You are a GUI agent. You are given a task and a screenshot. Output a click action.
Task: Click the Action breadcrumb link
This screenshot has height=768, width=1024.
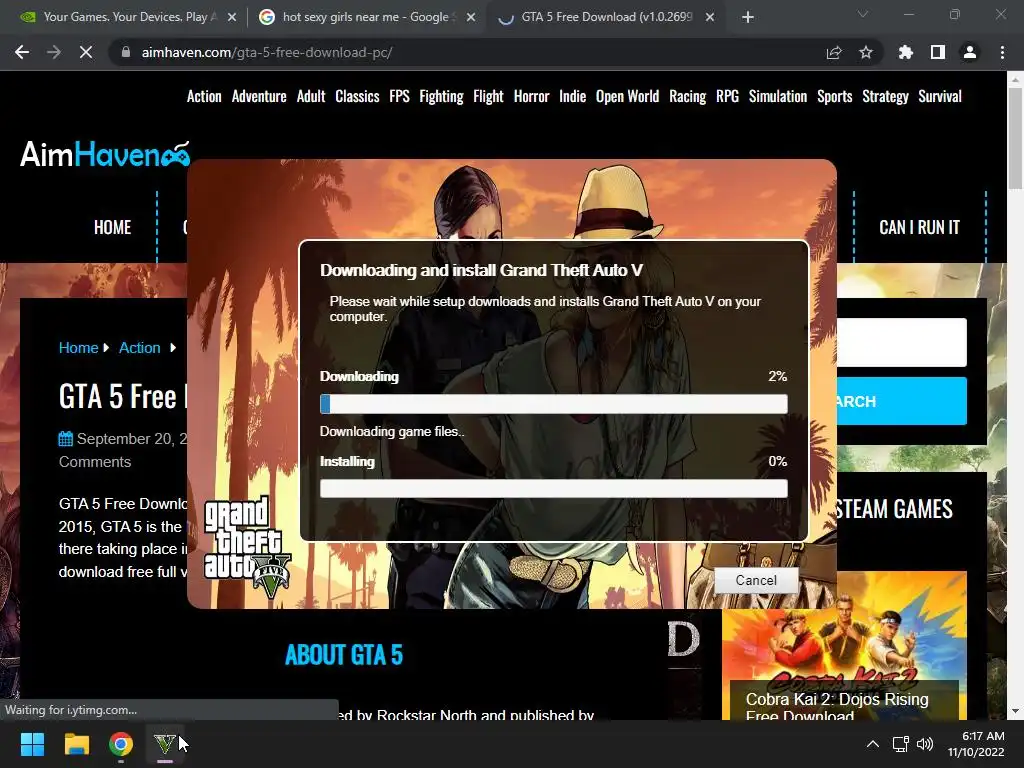pyautogui.click(x=140, y=347)
